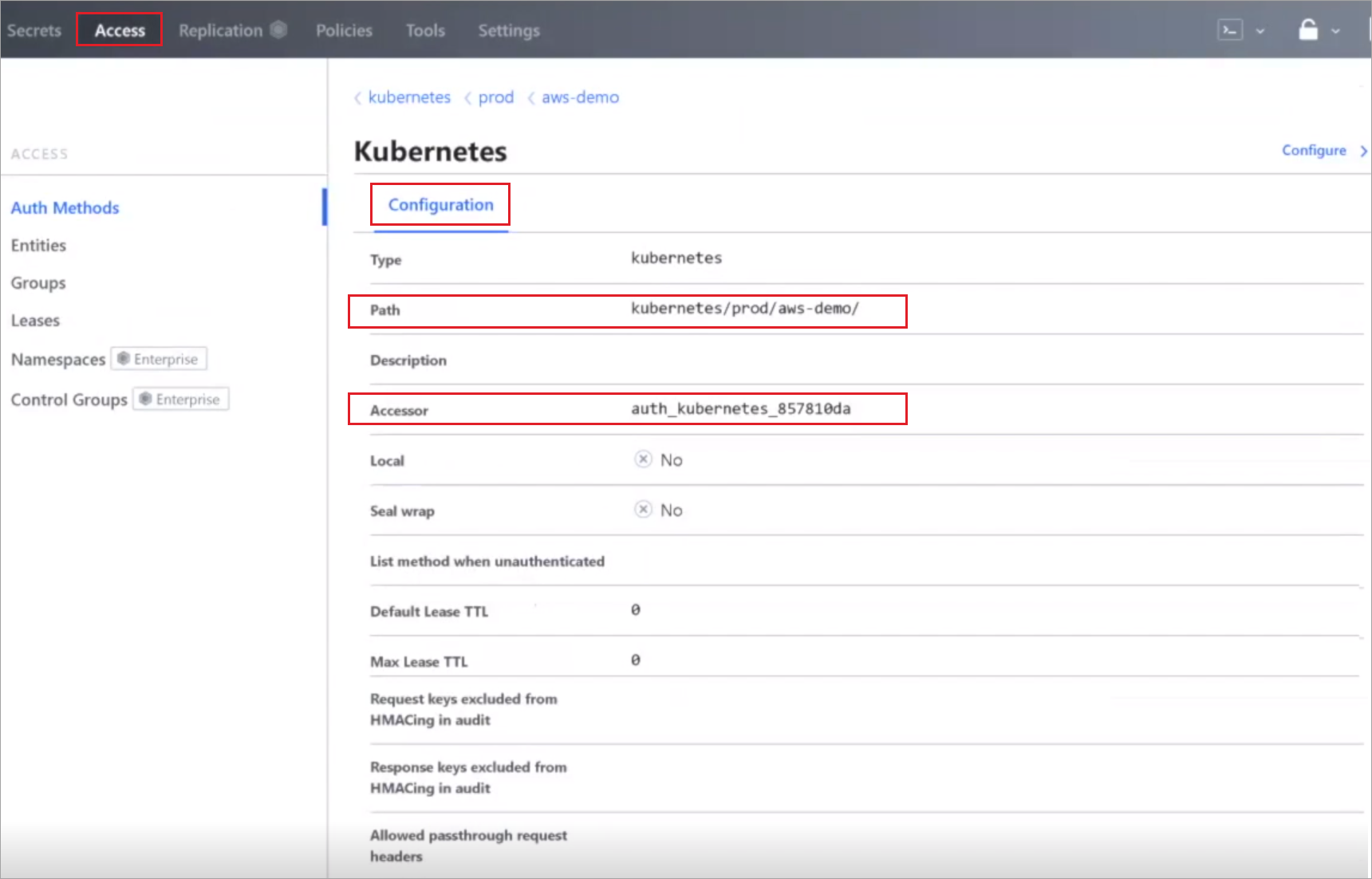Click 'List method when unauthenticated' label

pos(487,561)
